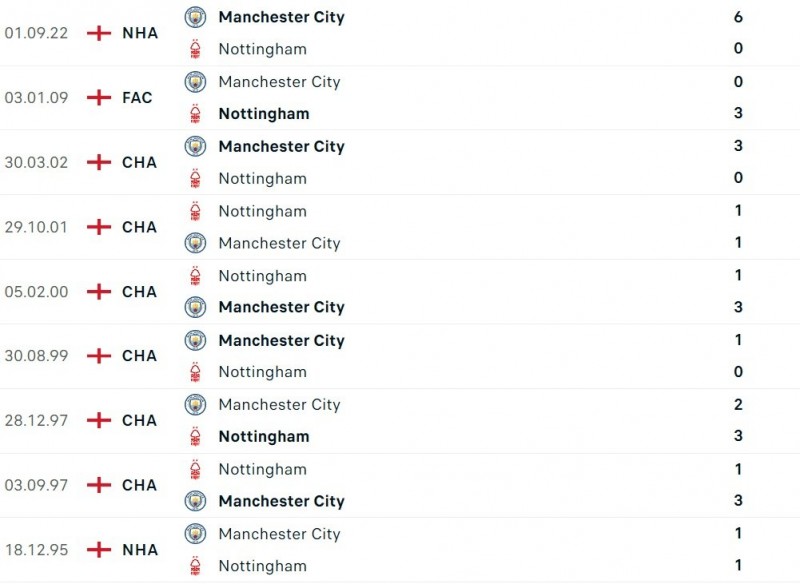Image resolution: width=800 pixels, height=584 pixels.
Task: Open the 29.10.01 match date row
Action: pos(36,227)
